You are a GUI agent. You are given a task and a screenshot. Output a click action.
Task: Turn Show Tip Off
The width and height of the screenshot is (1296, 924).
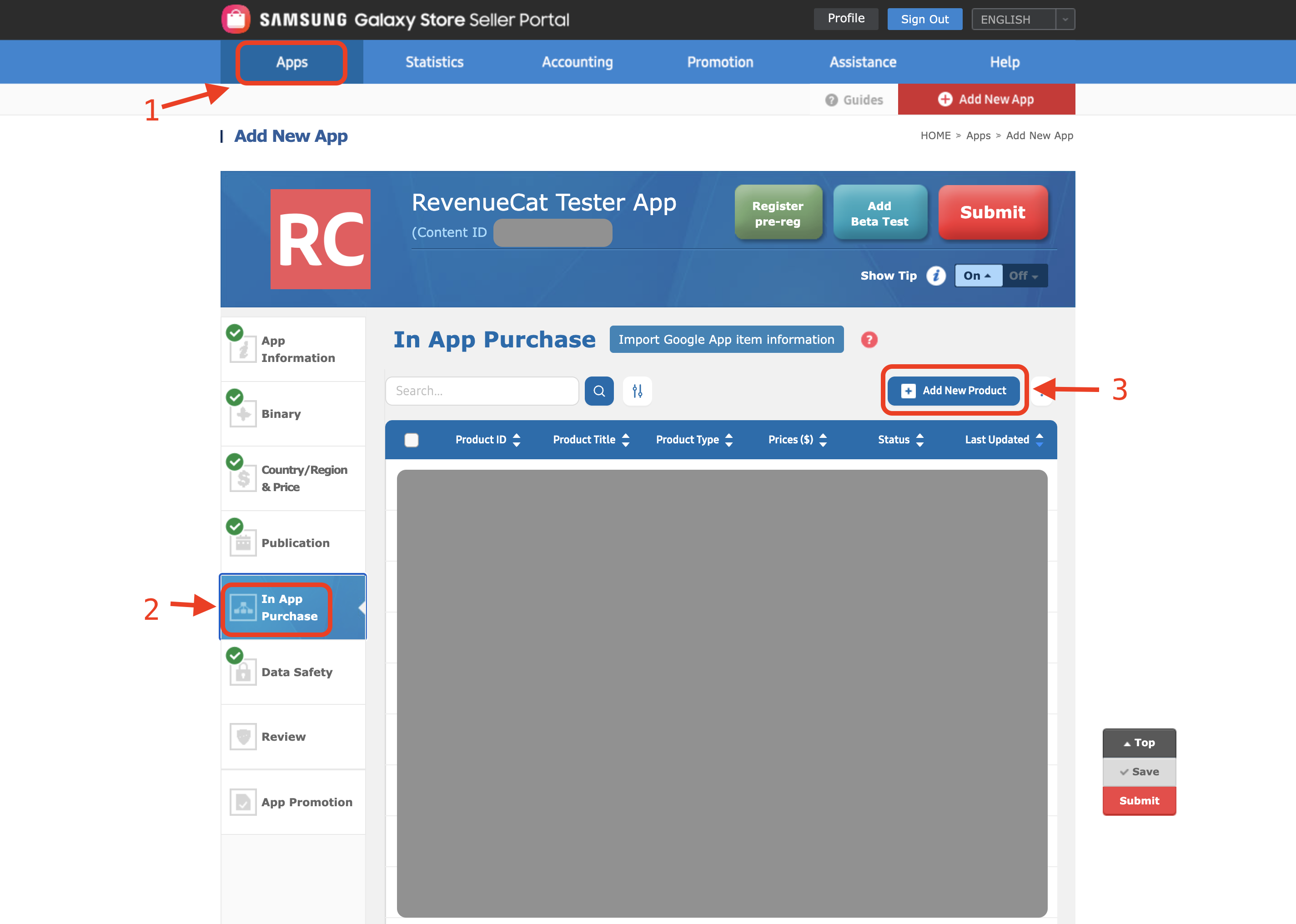tap(1024, 276)
